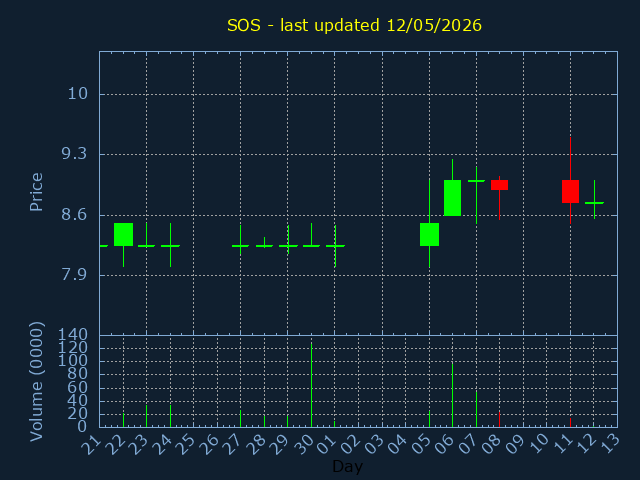Image resolution: width=640 pixels, height=480 pixels.
Task: Click the day tick label "03"
Action: [x=374, y=444]
